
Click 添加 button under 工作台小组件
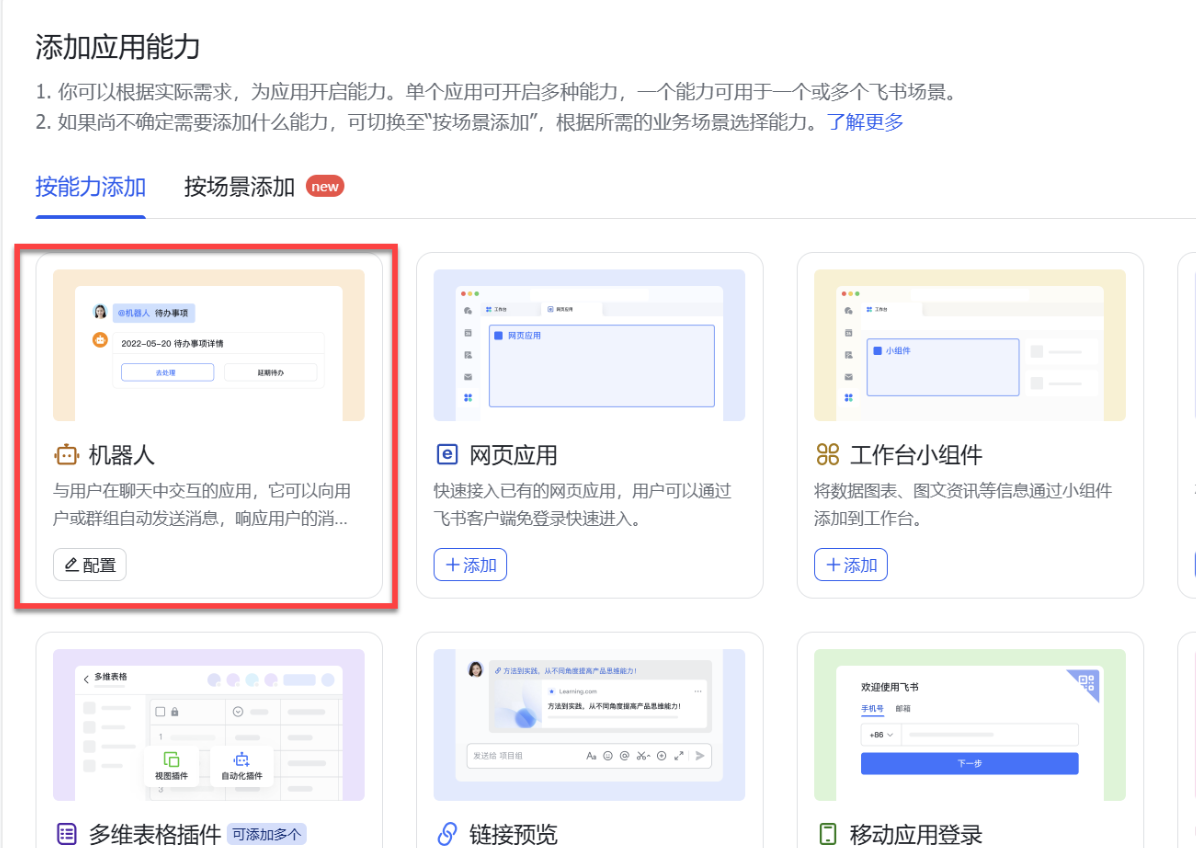(x=851, y=565)
